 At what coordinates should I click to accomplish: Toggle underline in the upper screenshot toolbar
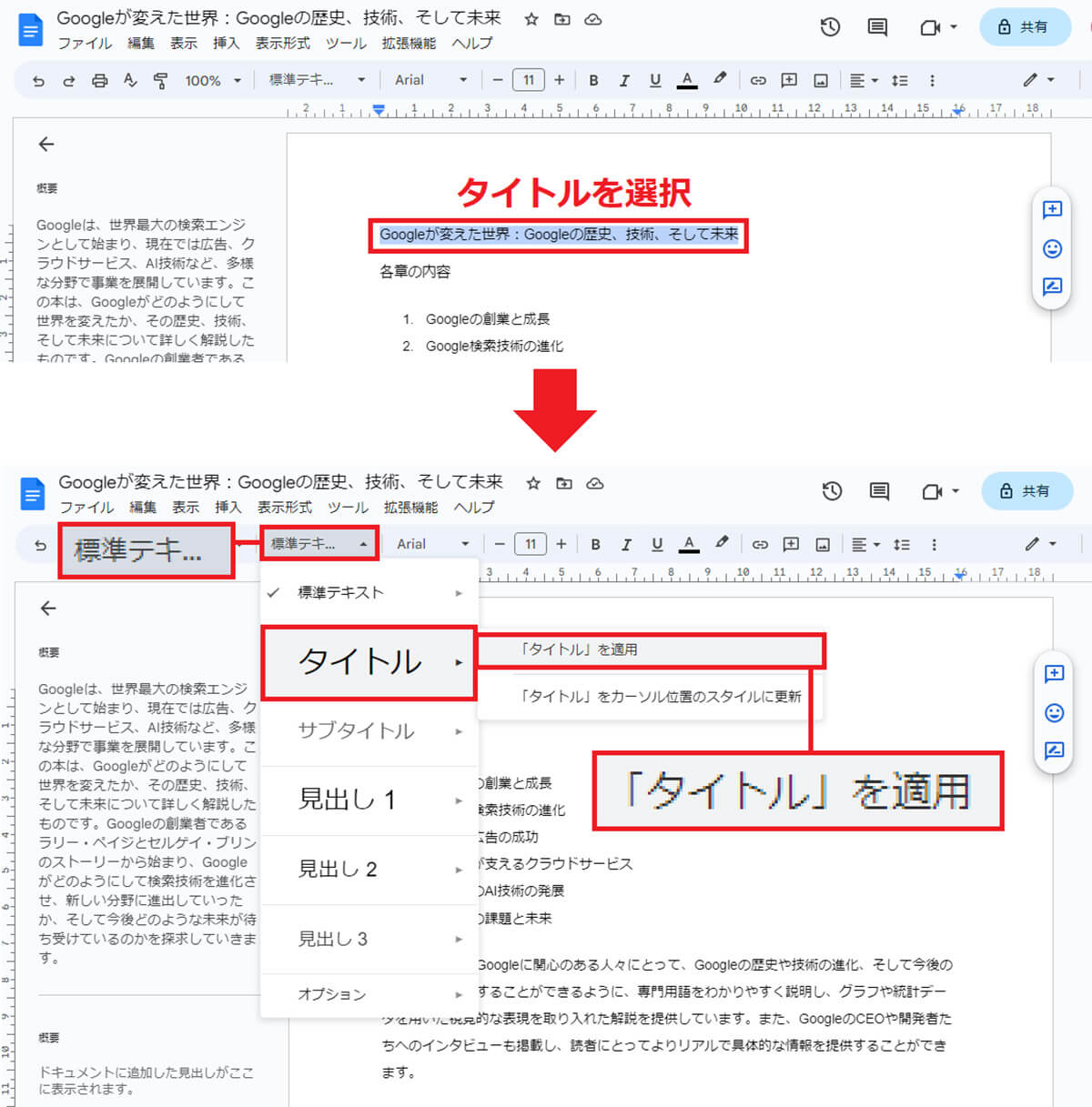[x=655, y=80]
